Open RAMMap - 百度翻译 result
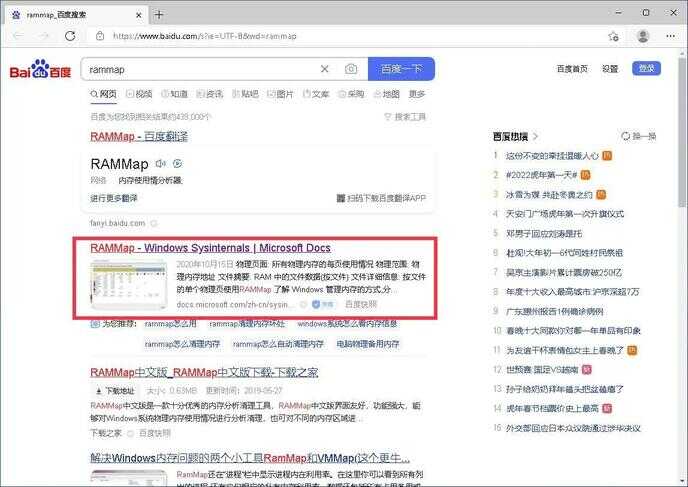Viewport: 688px width, 487px height. coord(139,136)
